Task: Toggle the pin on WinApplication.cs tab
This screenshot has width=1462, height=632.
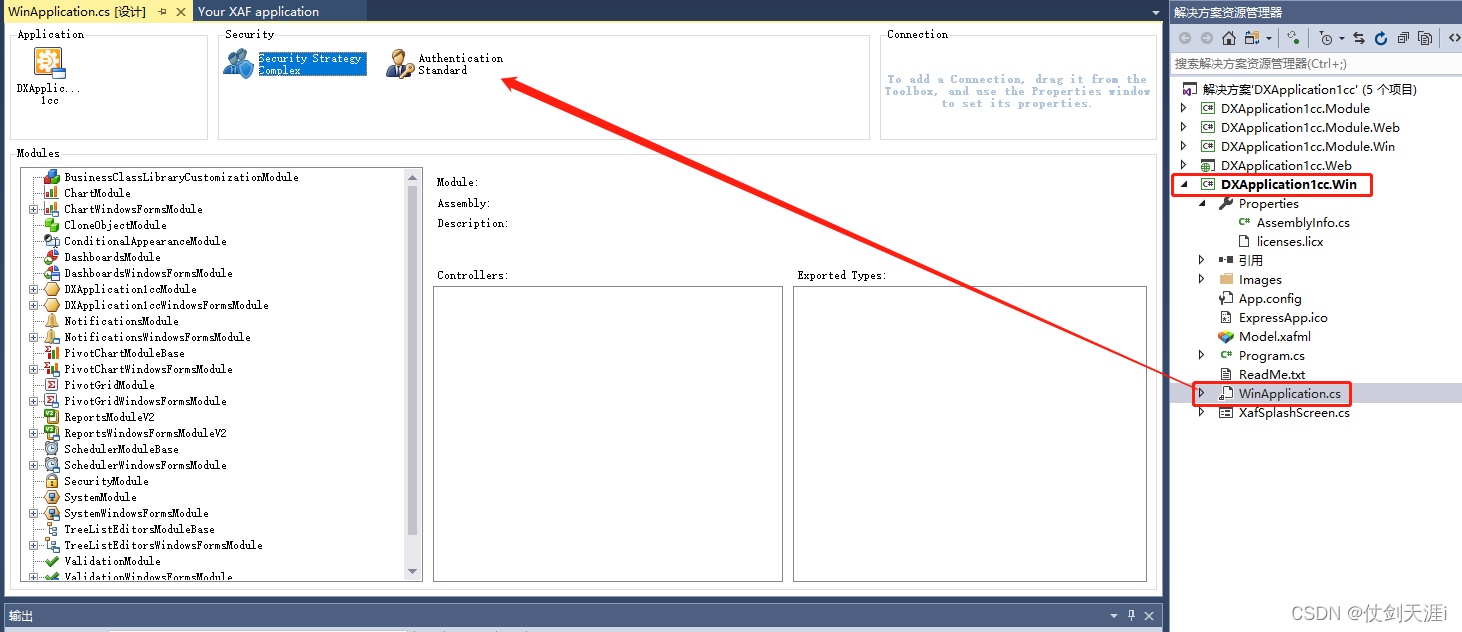Action: 163,12
